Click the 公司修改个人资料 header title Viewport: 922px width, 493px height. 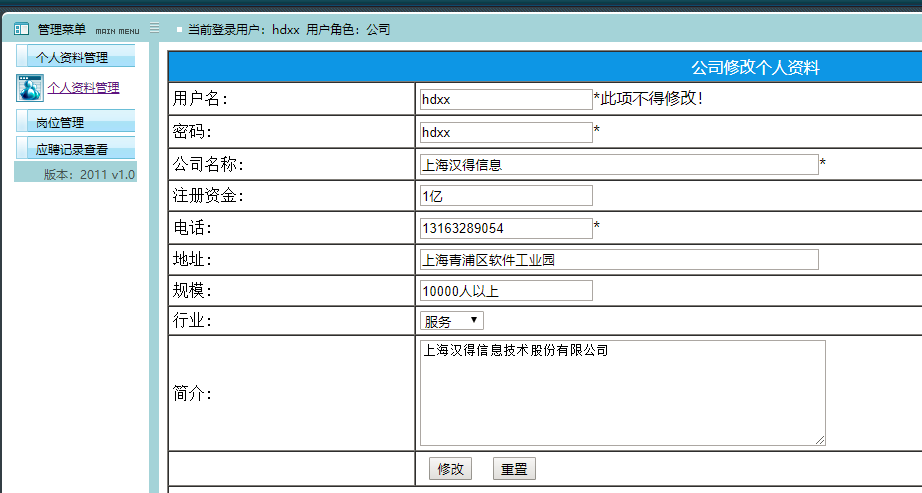tap(756, 68)
